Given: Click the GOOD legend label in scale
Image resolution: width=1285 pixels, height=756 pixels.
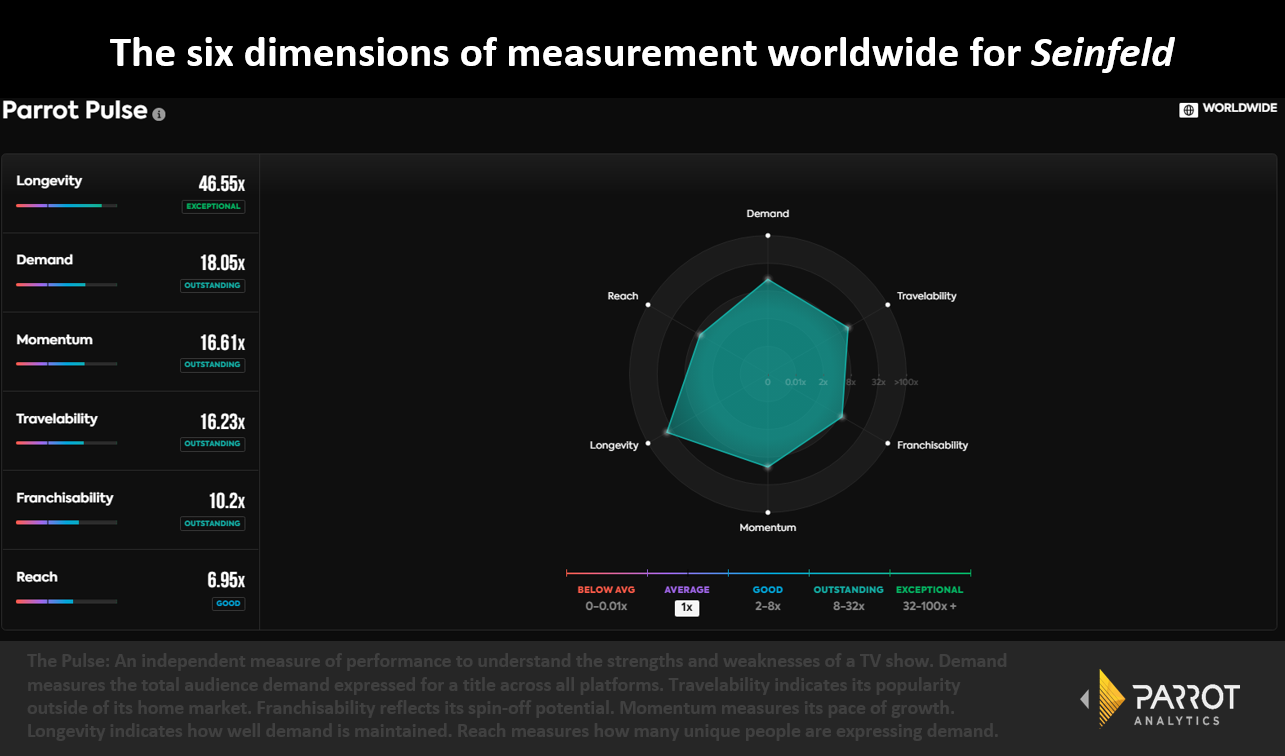Looking at the screenshot, I should pyautogui.click(x=768, y=590).
